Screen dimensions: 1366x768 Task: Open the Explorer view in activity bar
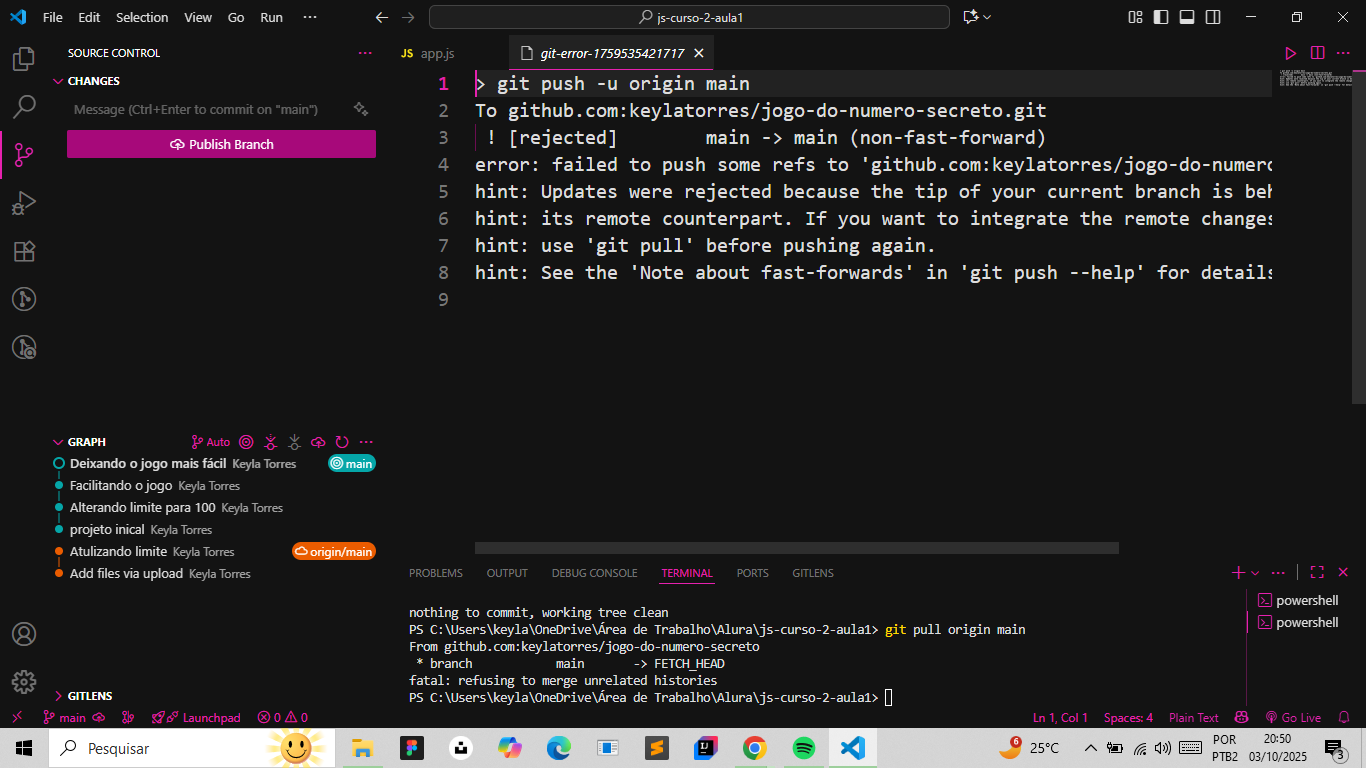tap(24, 60)
